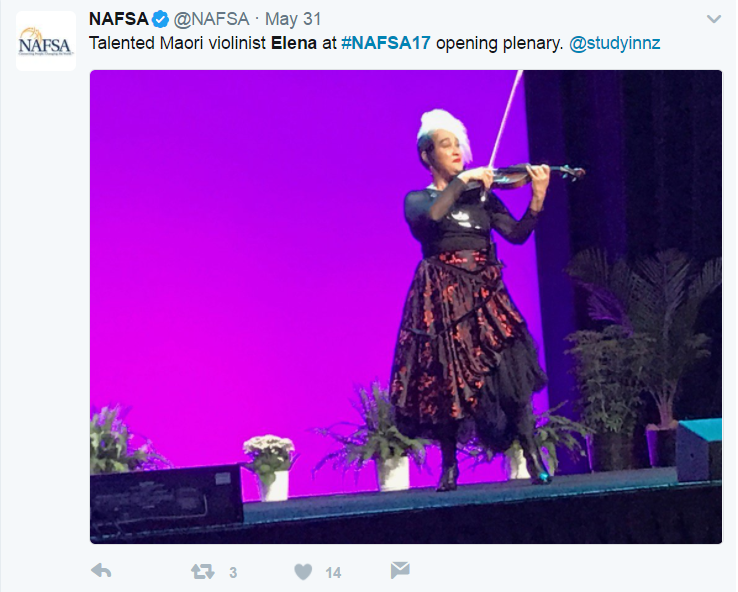This screenshot has height=592, width=738.
Task: Open the #NAFSA17 hashtag link
Action: pos(385,43)
